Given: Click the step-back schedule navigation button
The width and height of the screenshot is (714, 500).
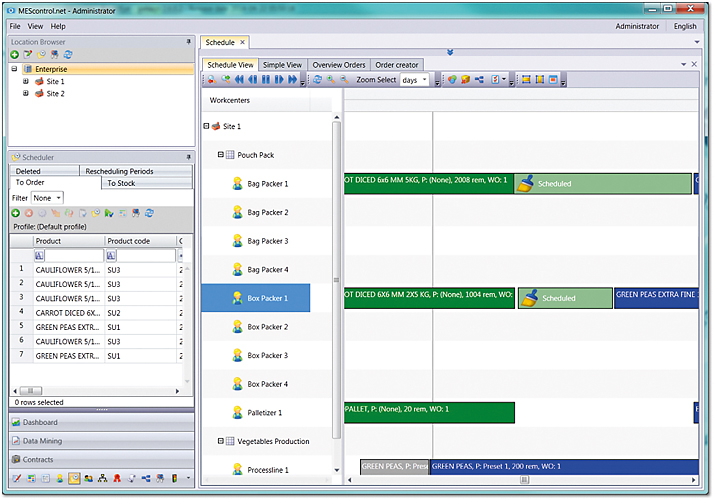Looking at the screenshot, I should (253, 80).
